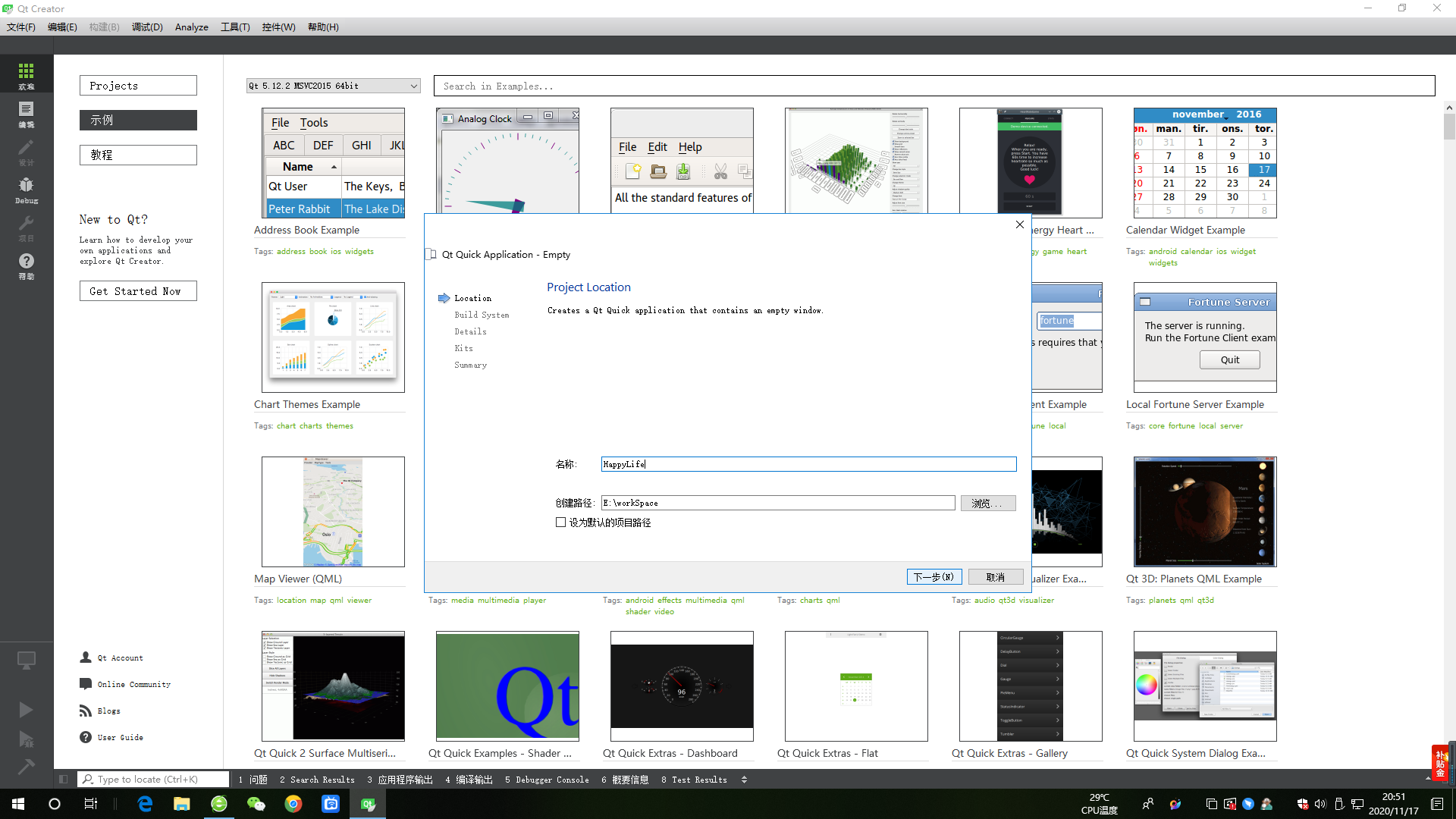Image resolution: width=1456 pixels, height=819 pixels.
Task: Open the 3 应用程序输出 output pane
Action: click(400, 780)
